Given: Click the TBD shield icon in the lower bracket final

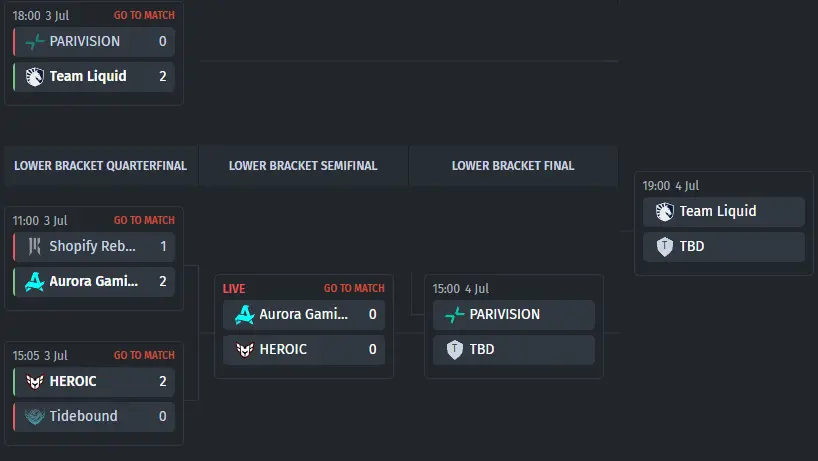Looking at the screenshot, I should click(454, 349).
